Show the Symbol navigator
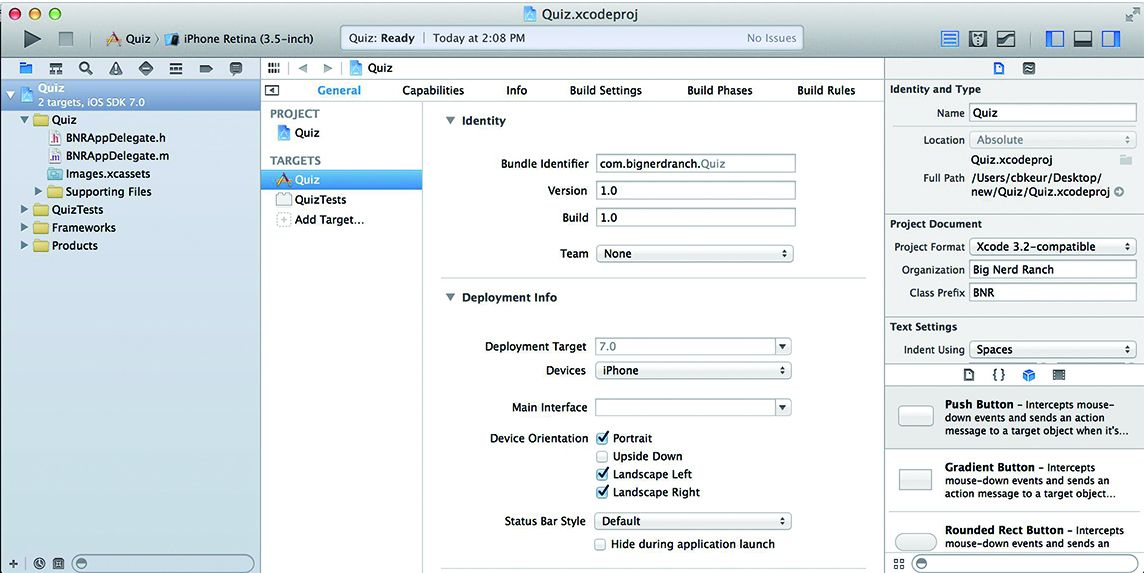The image size is (1145, 573). click(x=55, y=69)
